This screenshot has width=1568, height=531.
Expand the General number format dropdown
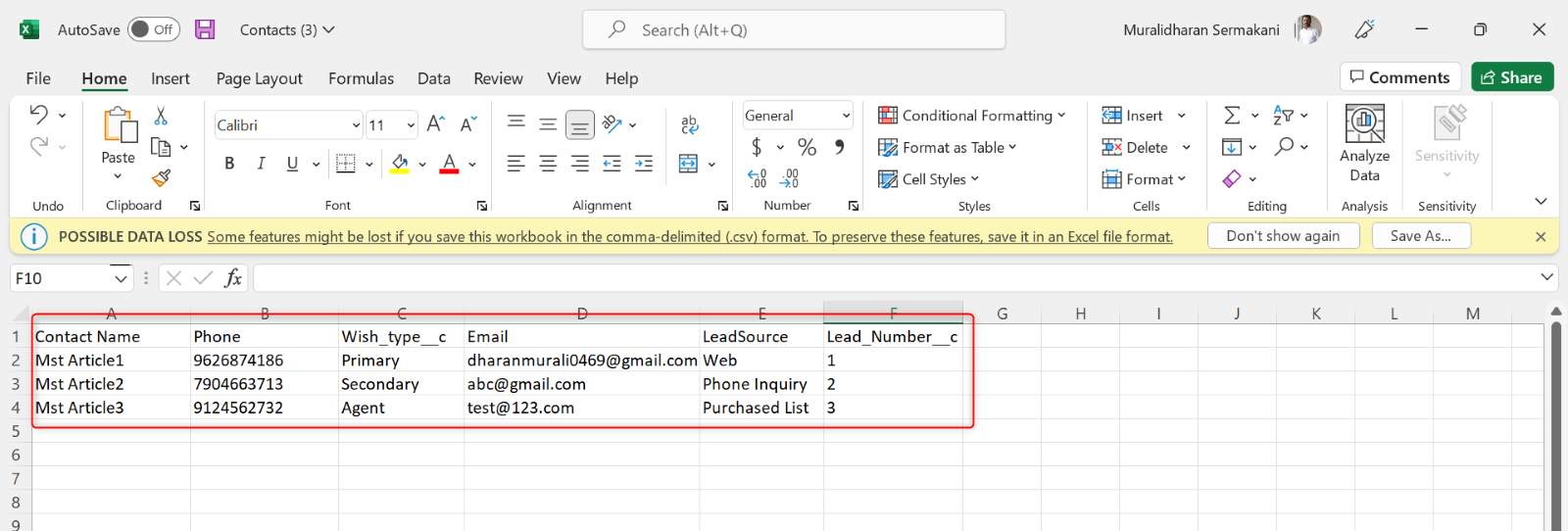[846, 116]
